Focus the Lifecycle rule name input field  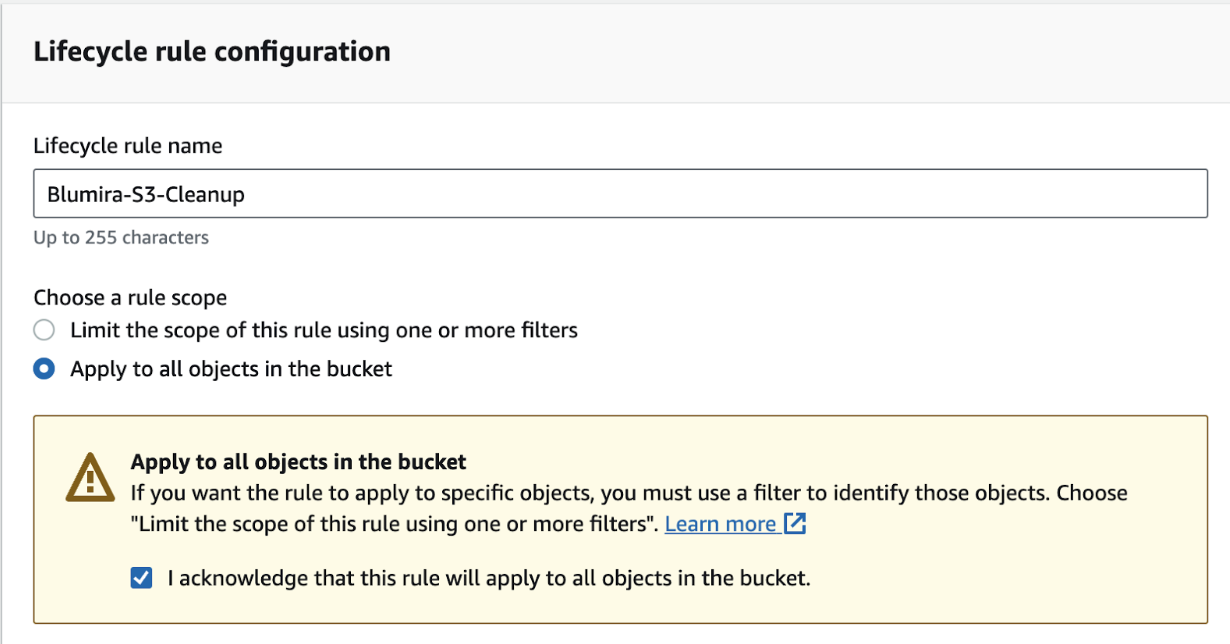[x=620, y=194]
